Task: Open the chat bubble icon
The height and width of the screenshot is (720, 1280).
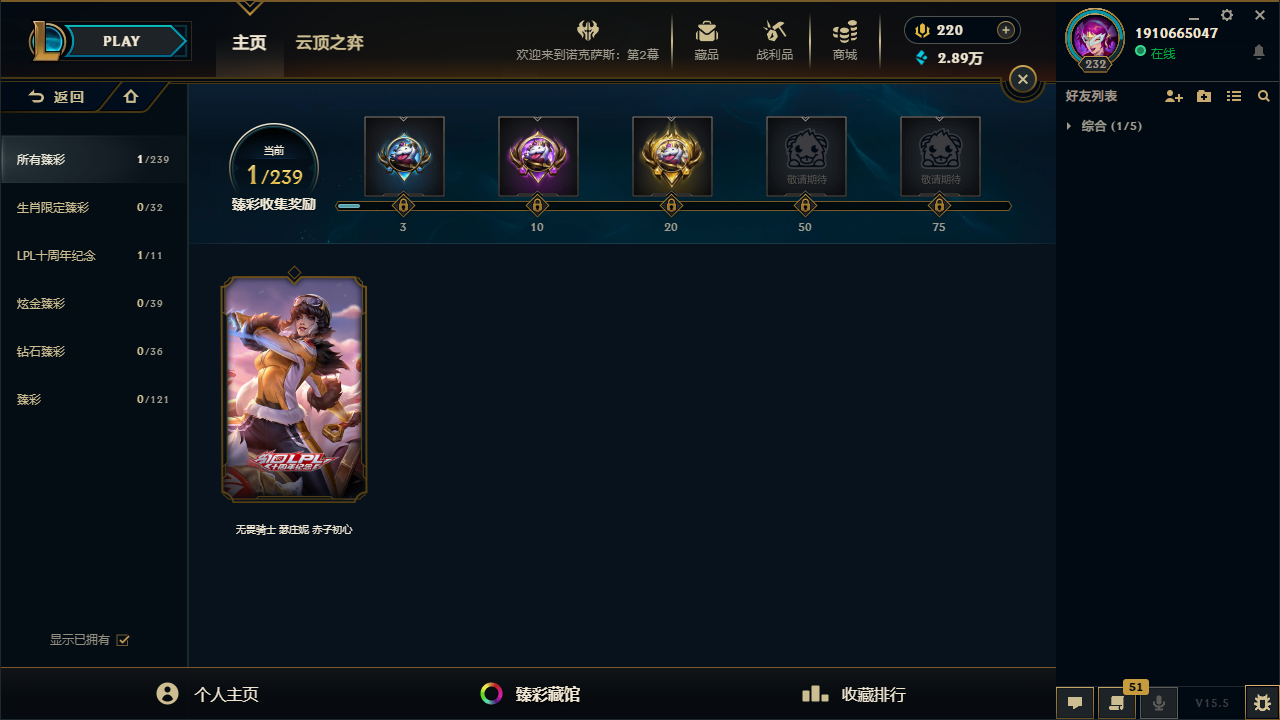Action: [x=1075, y=703]
